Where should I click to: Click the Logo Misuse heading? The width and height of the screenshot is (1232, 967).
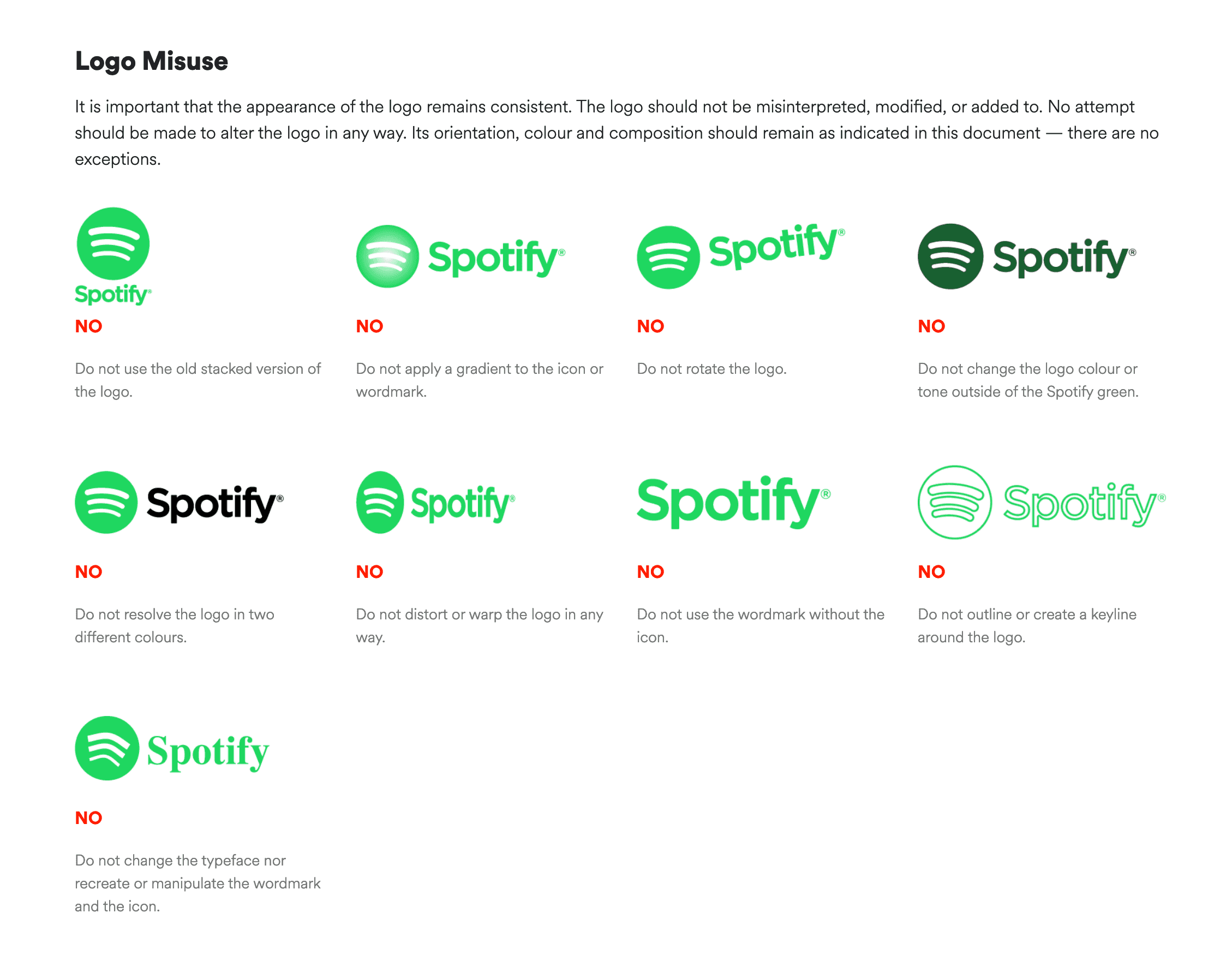point(151,61)
